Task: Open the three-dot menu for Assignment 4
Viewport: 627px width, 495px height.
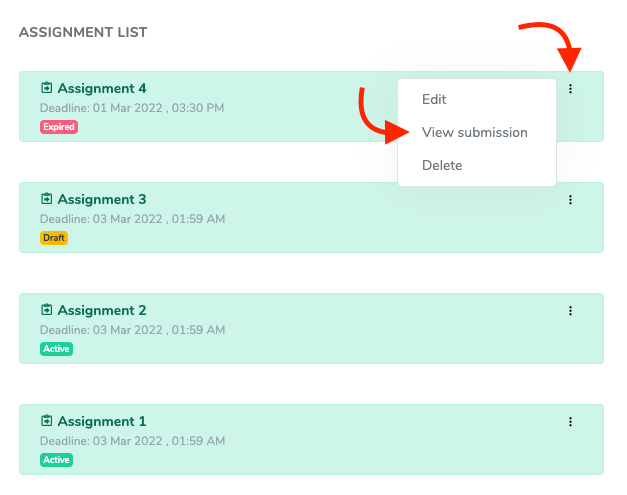Action: [x=570, y=89]
